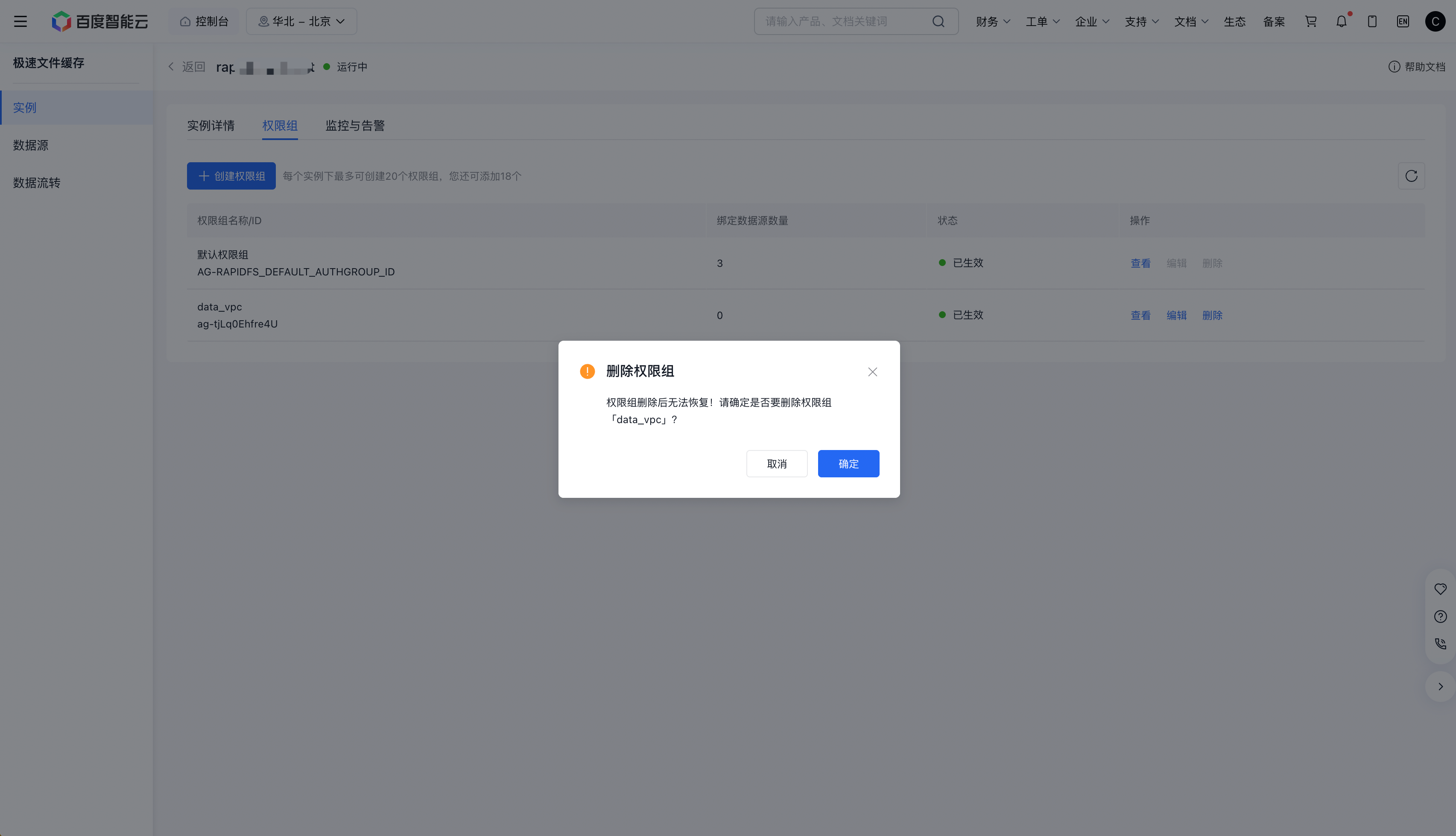
Task: Switch to the 实例详情 tab
Action: [211, 125]
